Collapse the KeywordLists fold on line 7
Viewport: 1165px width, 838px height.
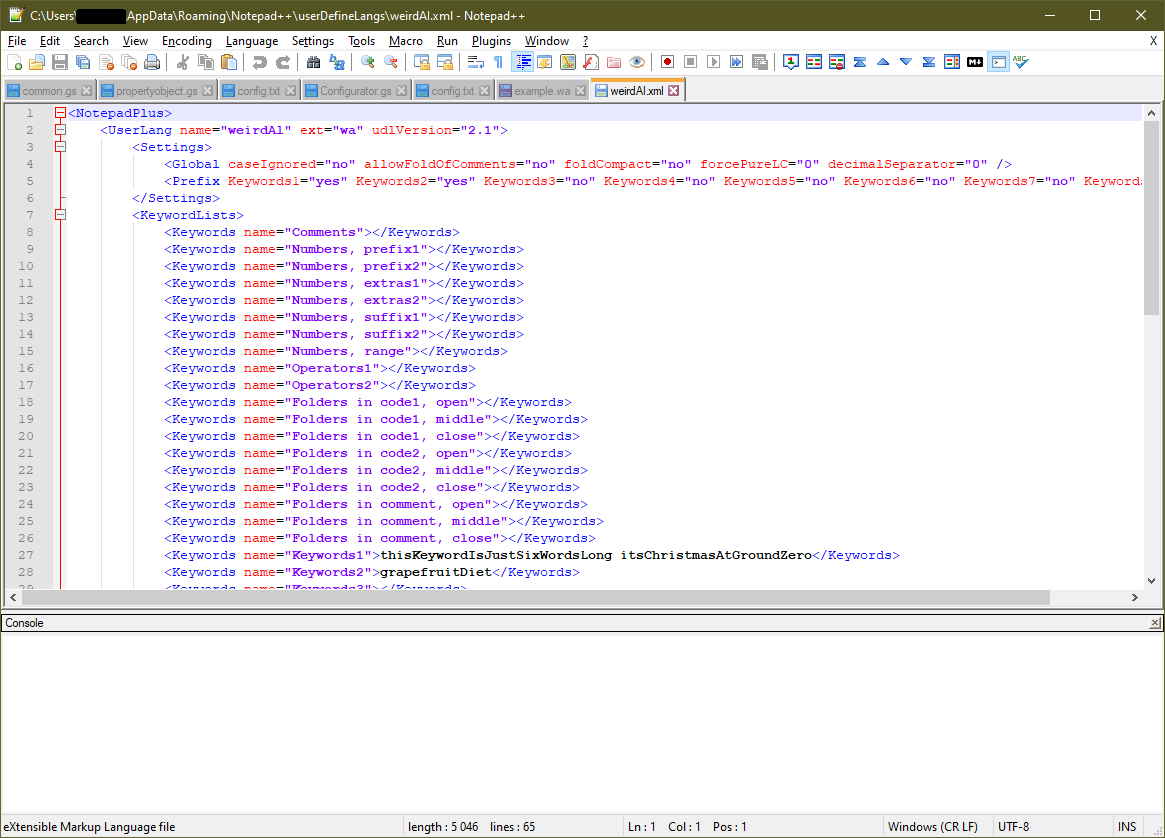pyautogui.click(x=60, y=215)
